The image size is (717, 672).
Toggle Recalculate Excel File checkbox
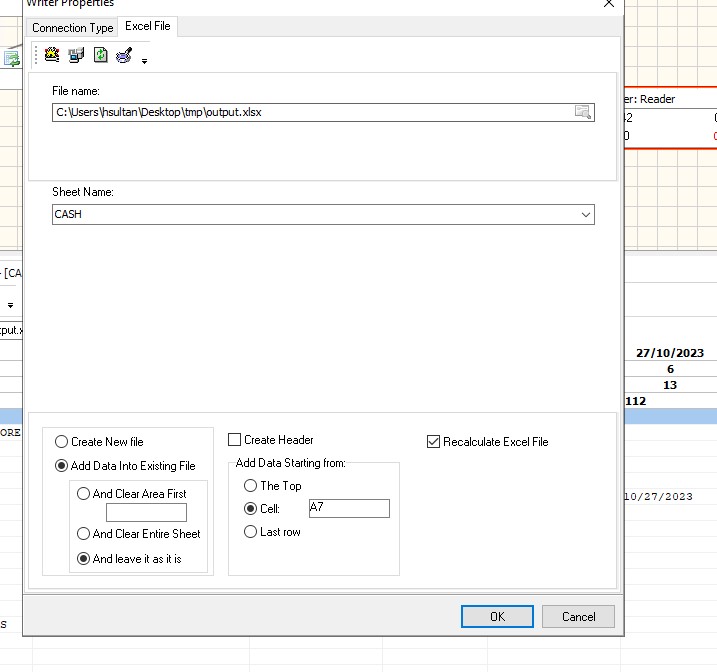487,442
